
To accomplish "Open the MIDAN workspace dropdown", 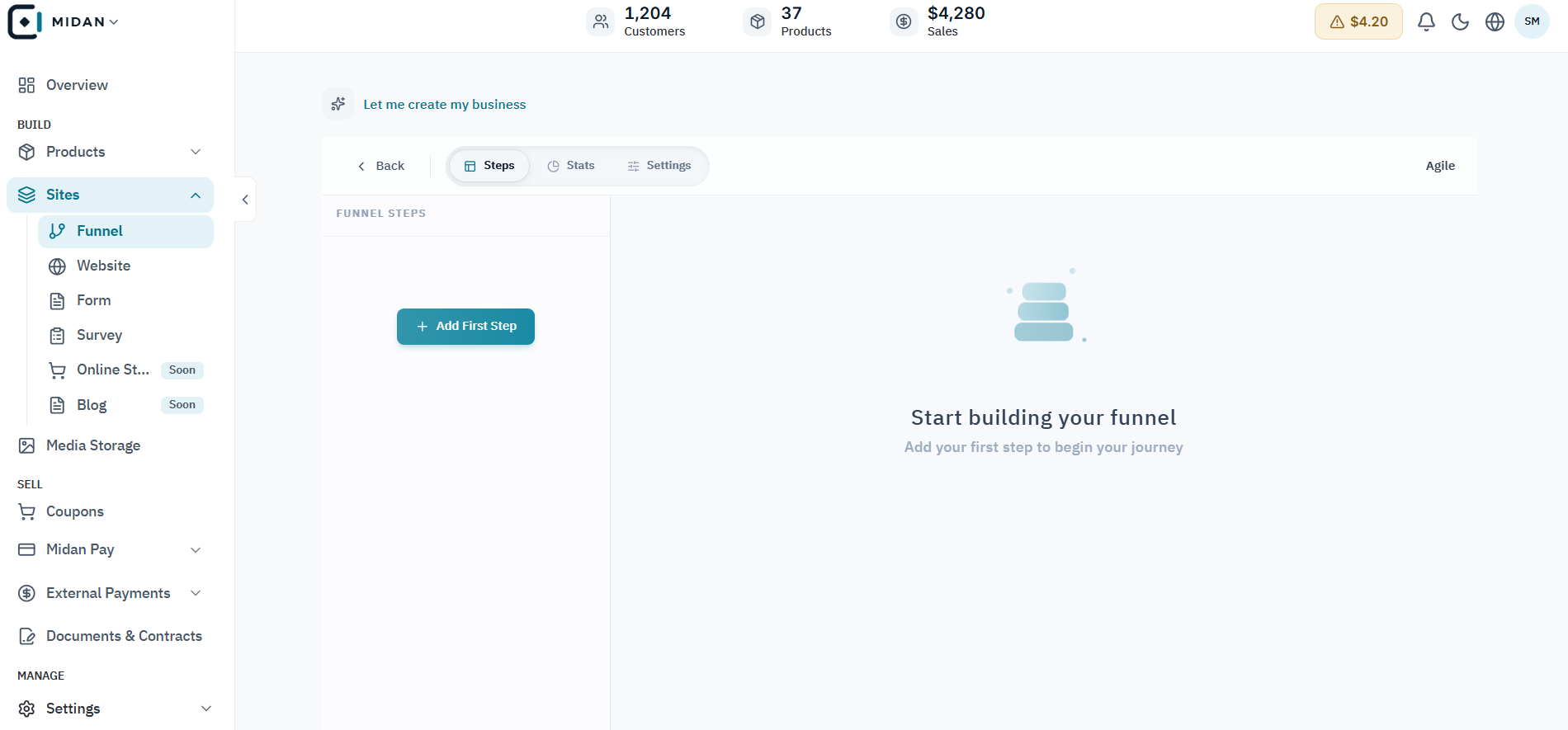I will coord(85,21).
